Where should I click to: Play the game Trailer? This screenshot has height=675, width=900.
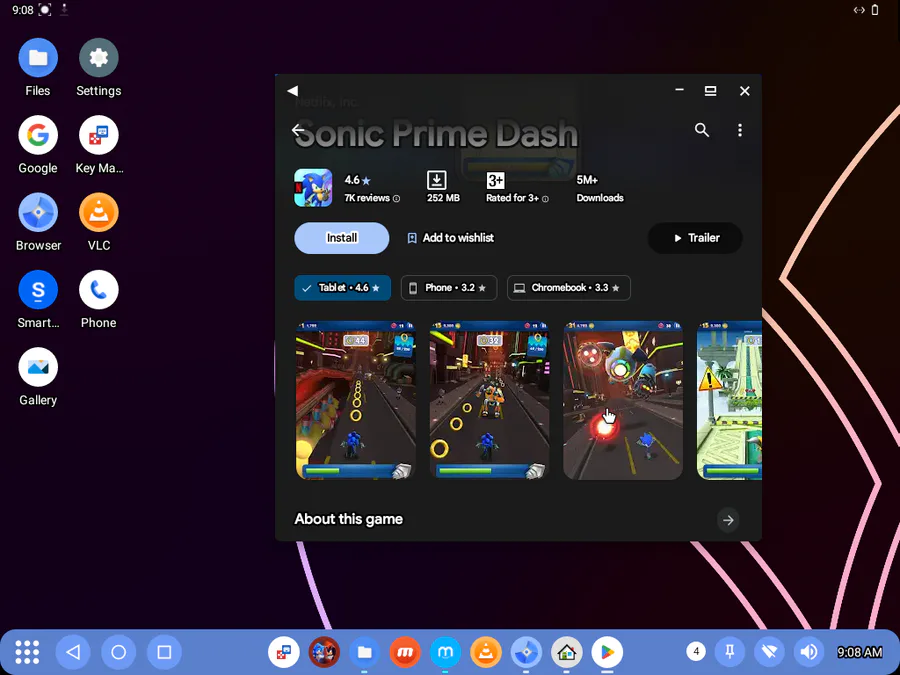point(695,238)
